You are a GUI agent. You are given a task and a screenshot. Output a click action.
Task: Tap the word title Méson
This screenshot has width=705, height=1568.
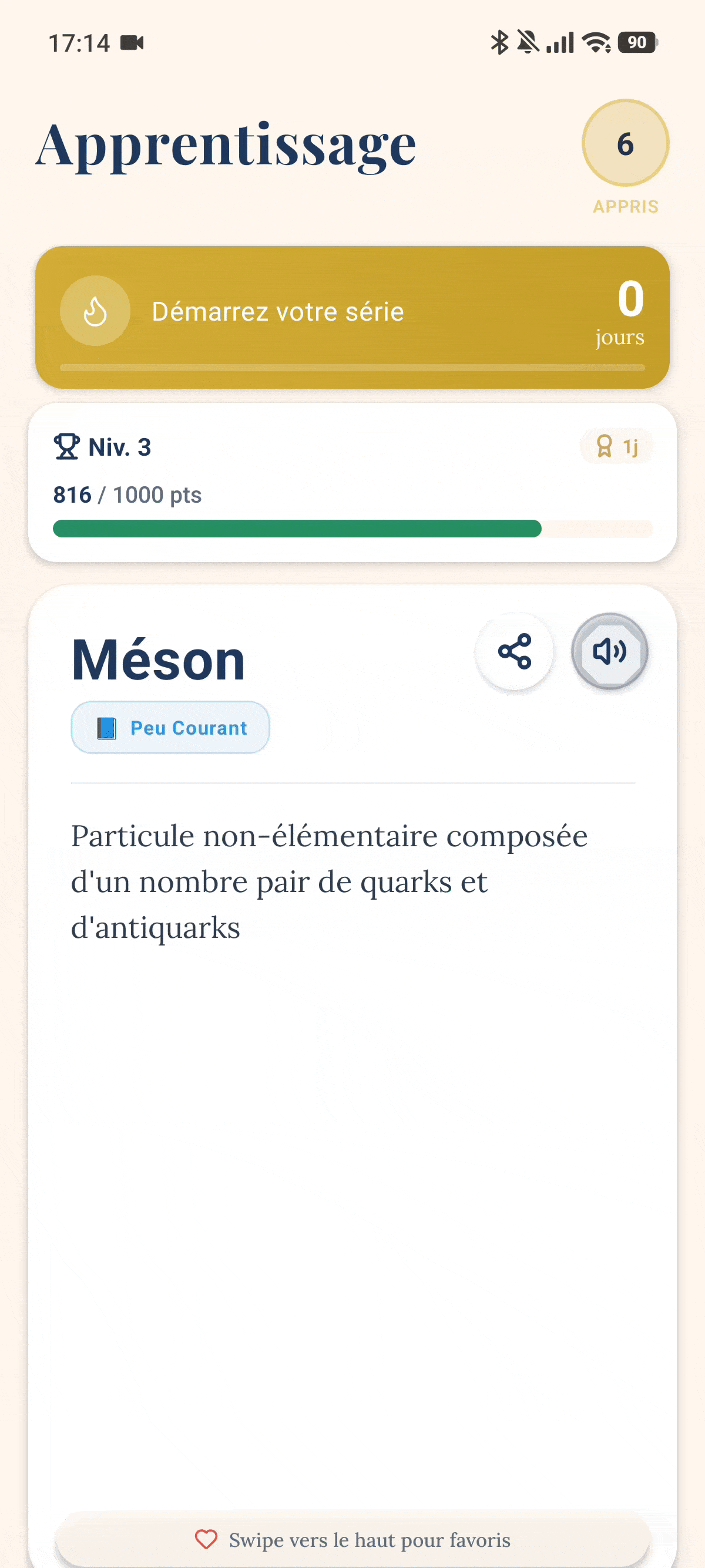tap(158, 660)
